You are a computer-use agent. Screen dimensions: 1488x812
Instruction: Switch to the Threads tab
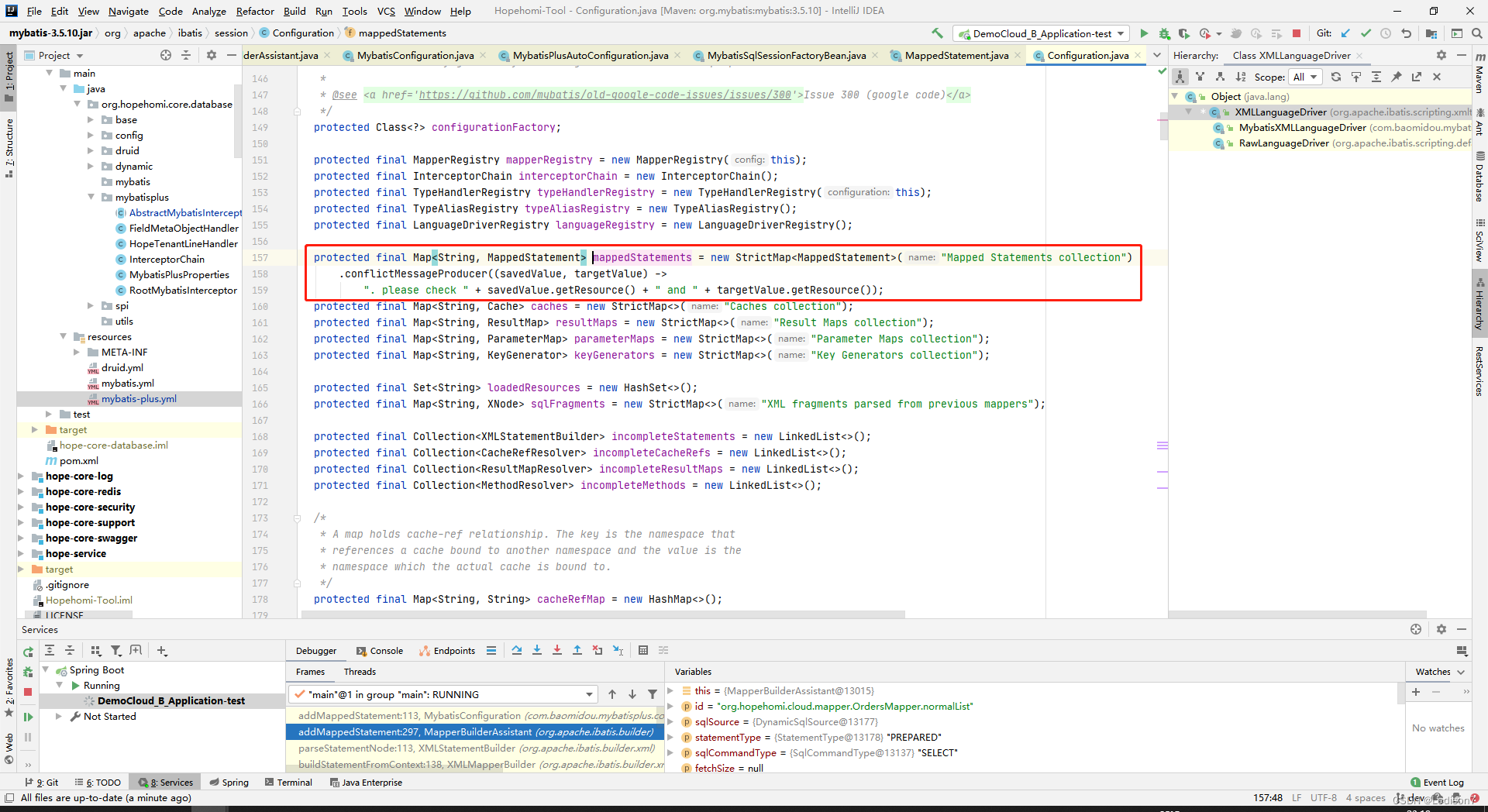[x=360, y=672]
